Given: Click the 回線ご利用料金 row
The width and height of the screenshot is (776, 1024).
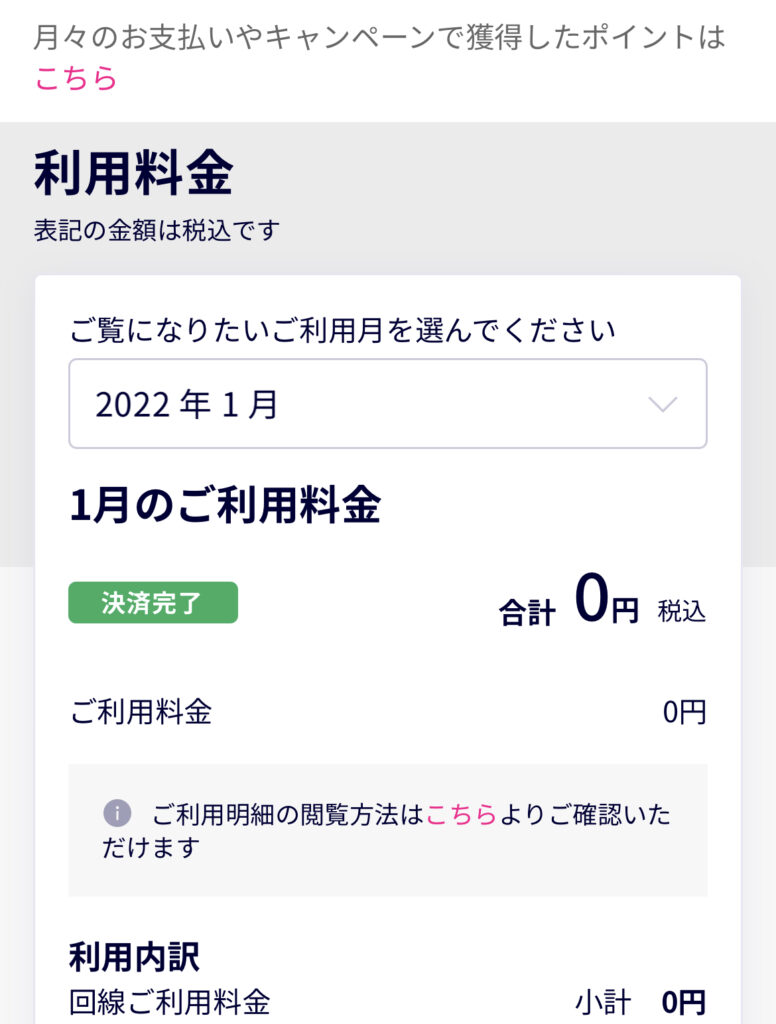Looking at the screenshot, I should pyautogui.click(x=388, y=1002).
